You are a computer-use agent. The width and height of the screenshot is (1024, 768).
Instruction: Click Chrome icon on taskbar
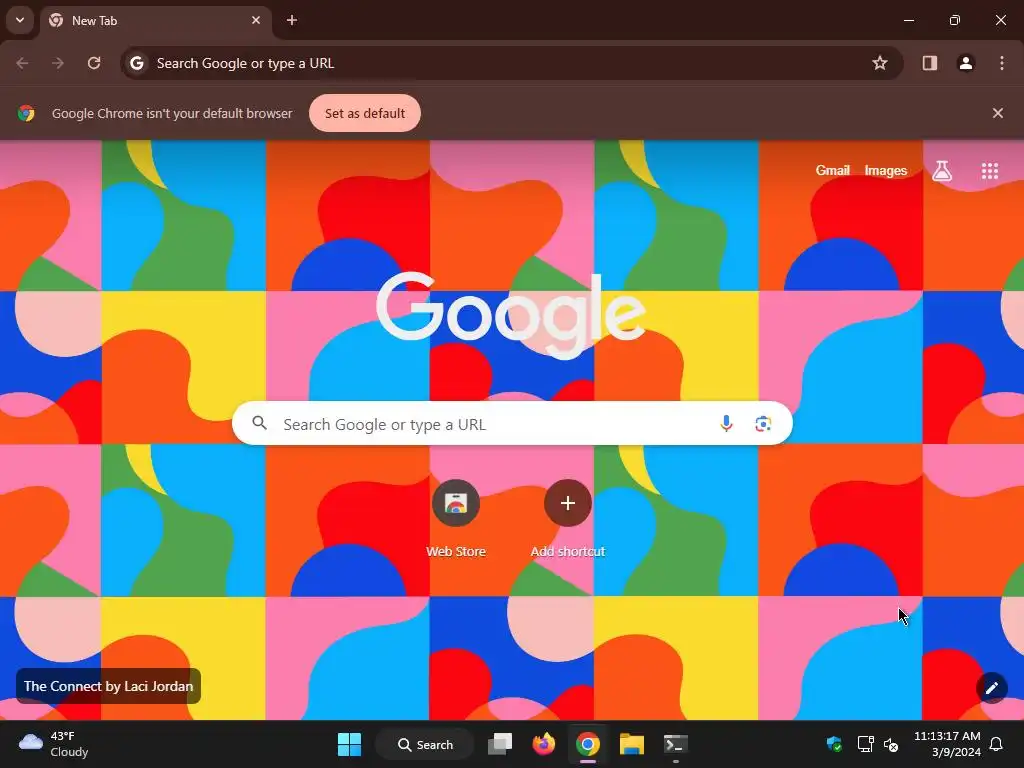coord(588,744)
